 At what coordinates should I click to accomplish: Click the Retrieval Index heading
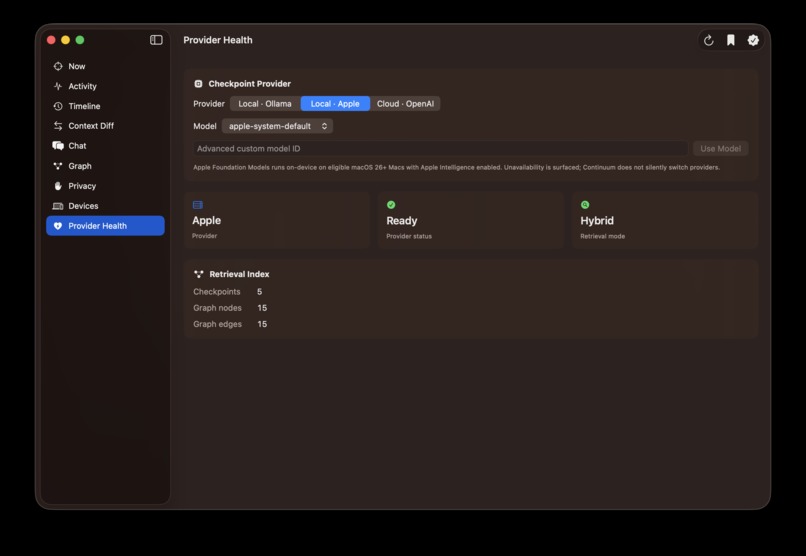pos(239,274)
